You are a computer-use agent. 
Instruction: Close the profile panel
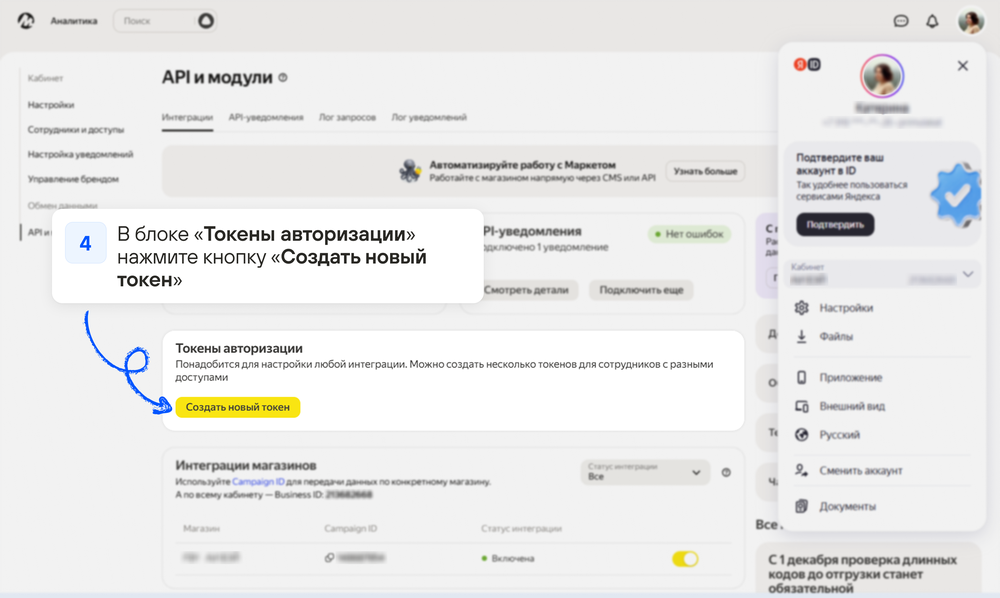pyautogui.click(x=962, y=66)
